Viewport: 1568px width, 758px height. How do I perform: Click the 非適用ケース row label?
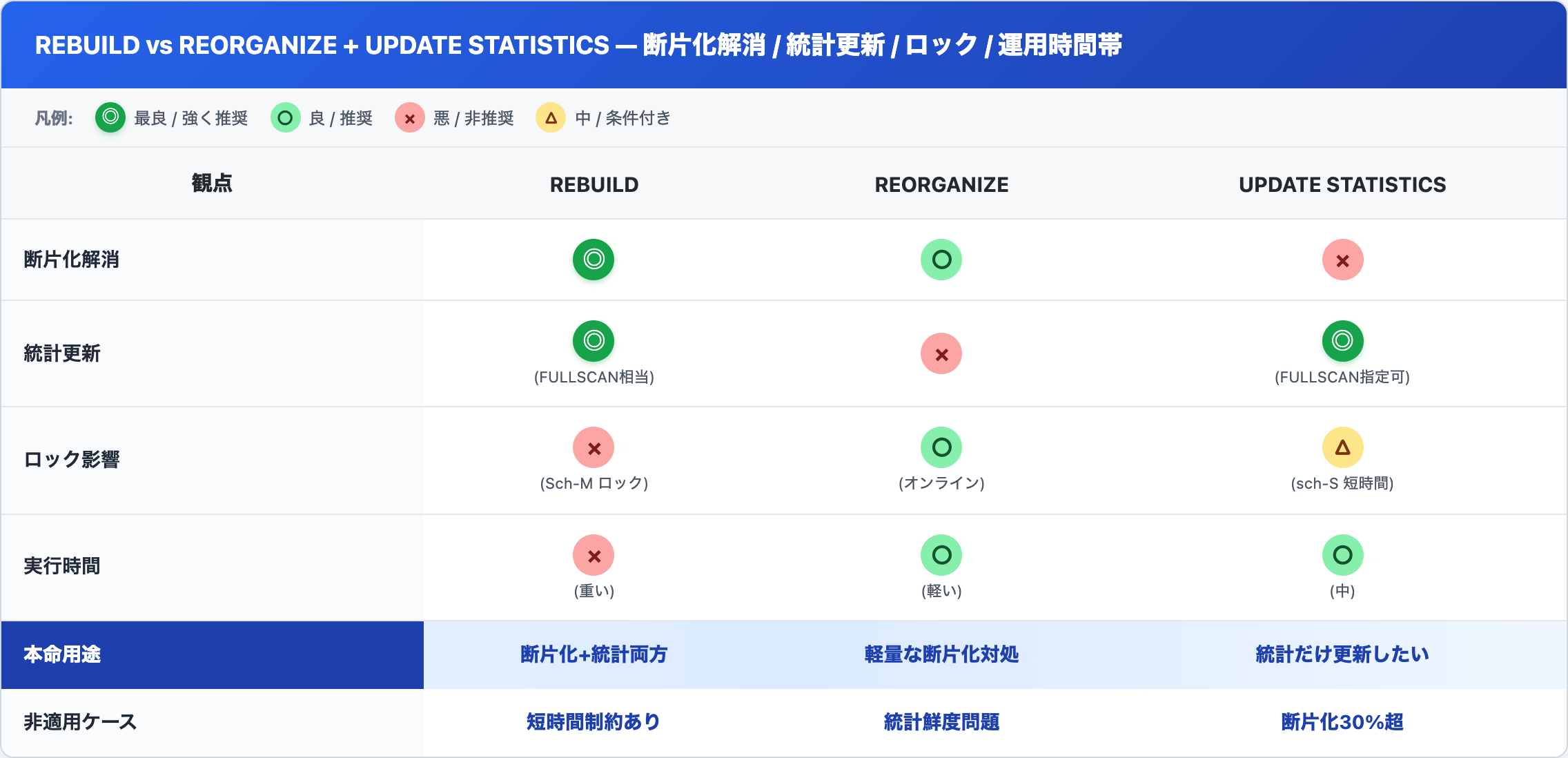pos(80,722)
